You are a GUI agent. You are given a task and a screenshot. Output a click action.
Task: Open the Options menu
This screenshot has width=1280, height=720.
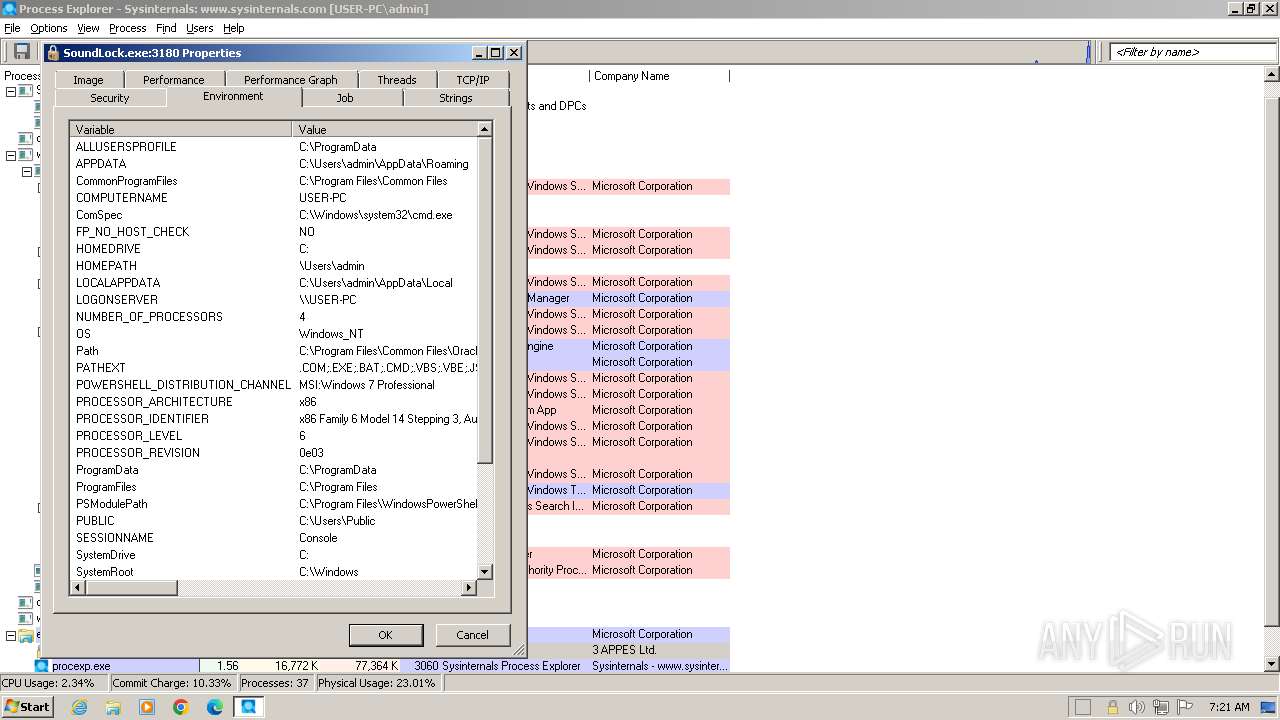[48, 28]
